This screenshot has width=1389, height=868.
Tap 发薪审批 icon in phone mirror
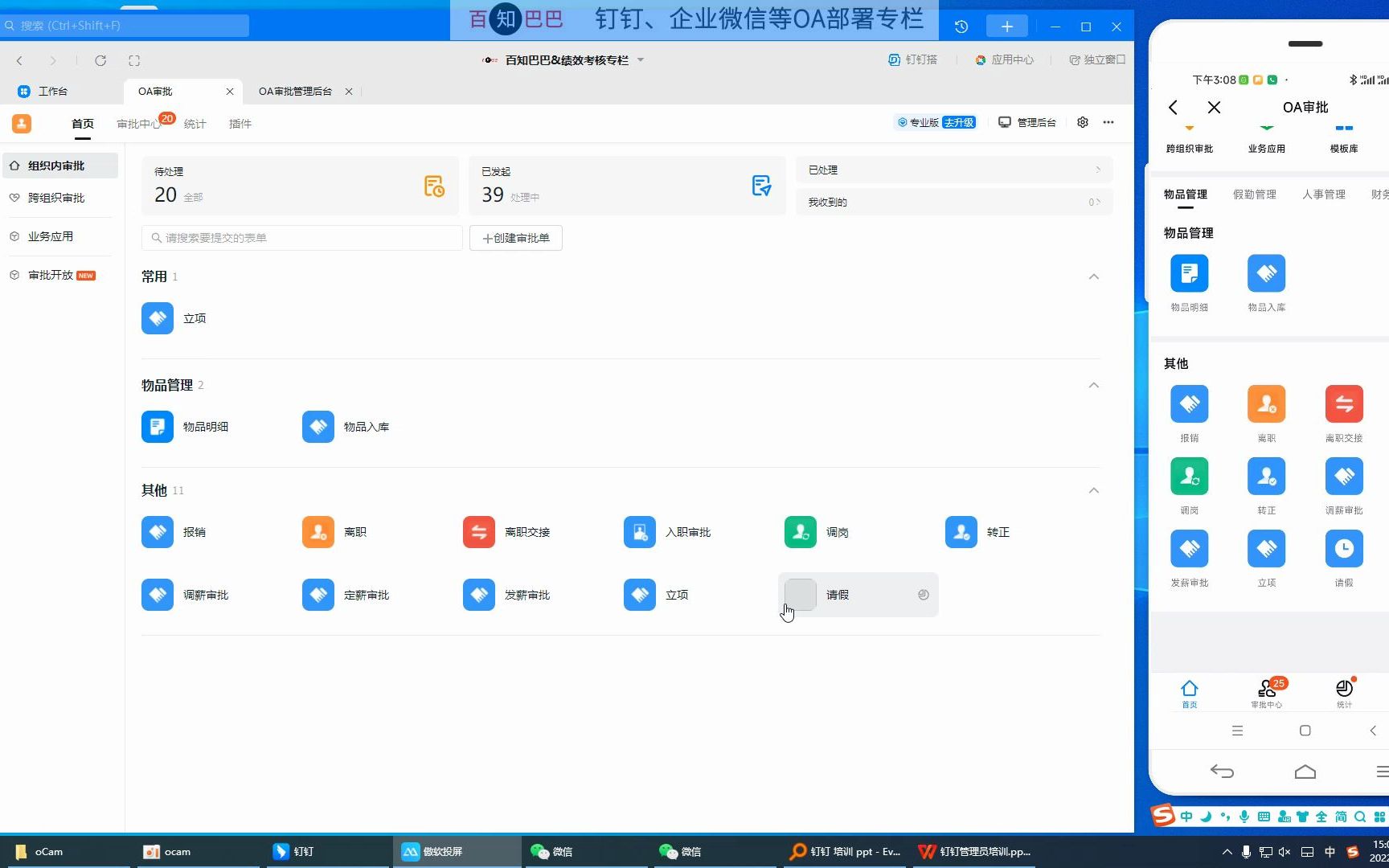[x=1190, y=548]
